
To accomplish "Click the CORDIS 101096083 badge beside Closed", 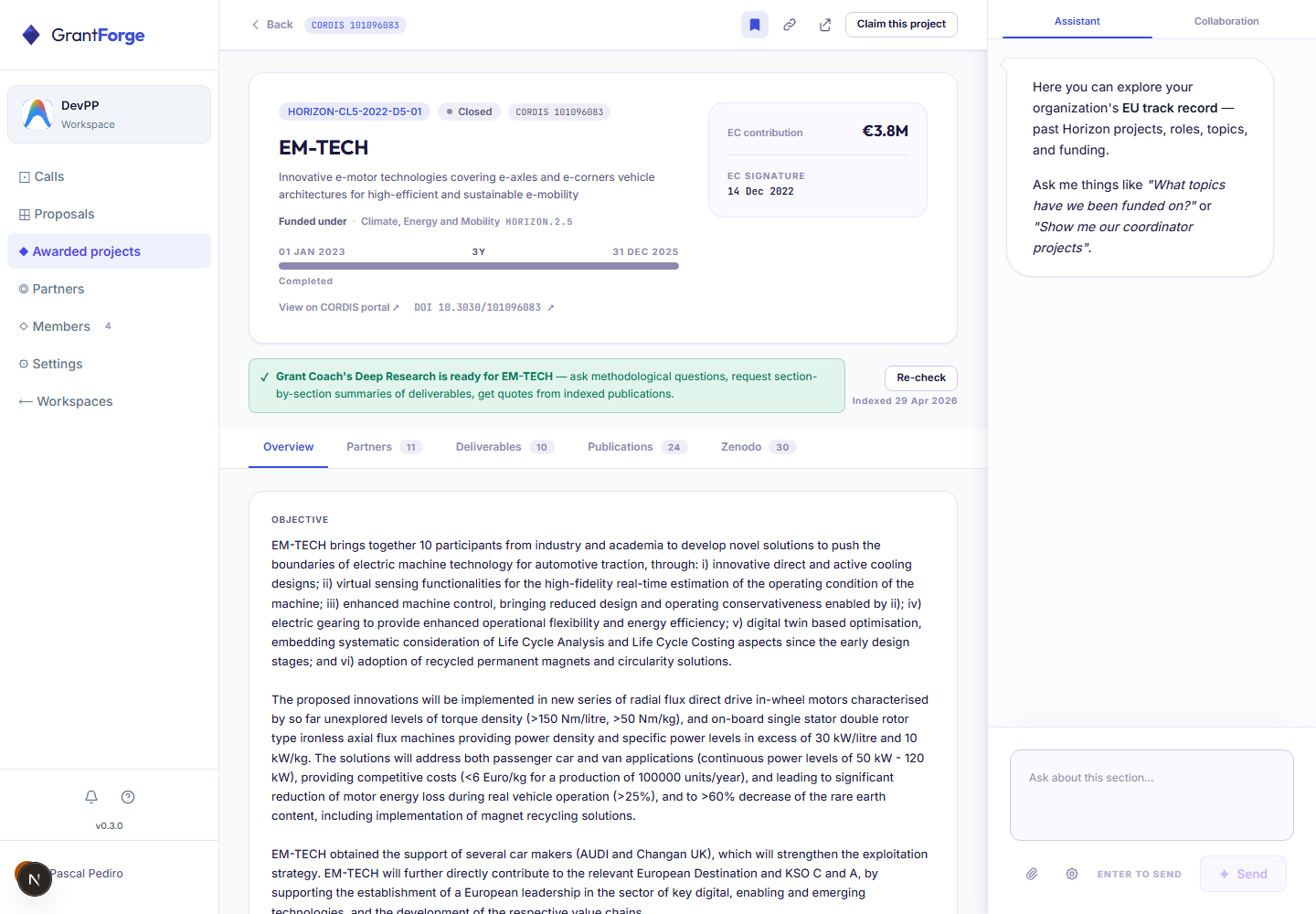I will pos(559,112).
